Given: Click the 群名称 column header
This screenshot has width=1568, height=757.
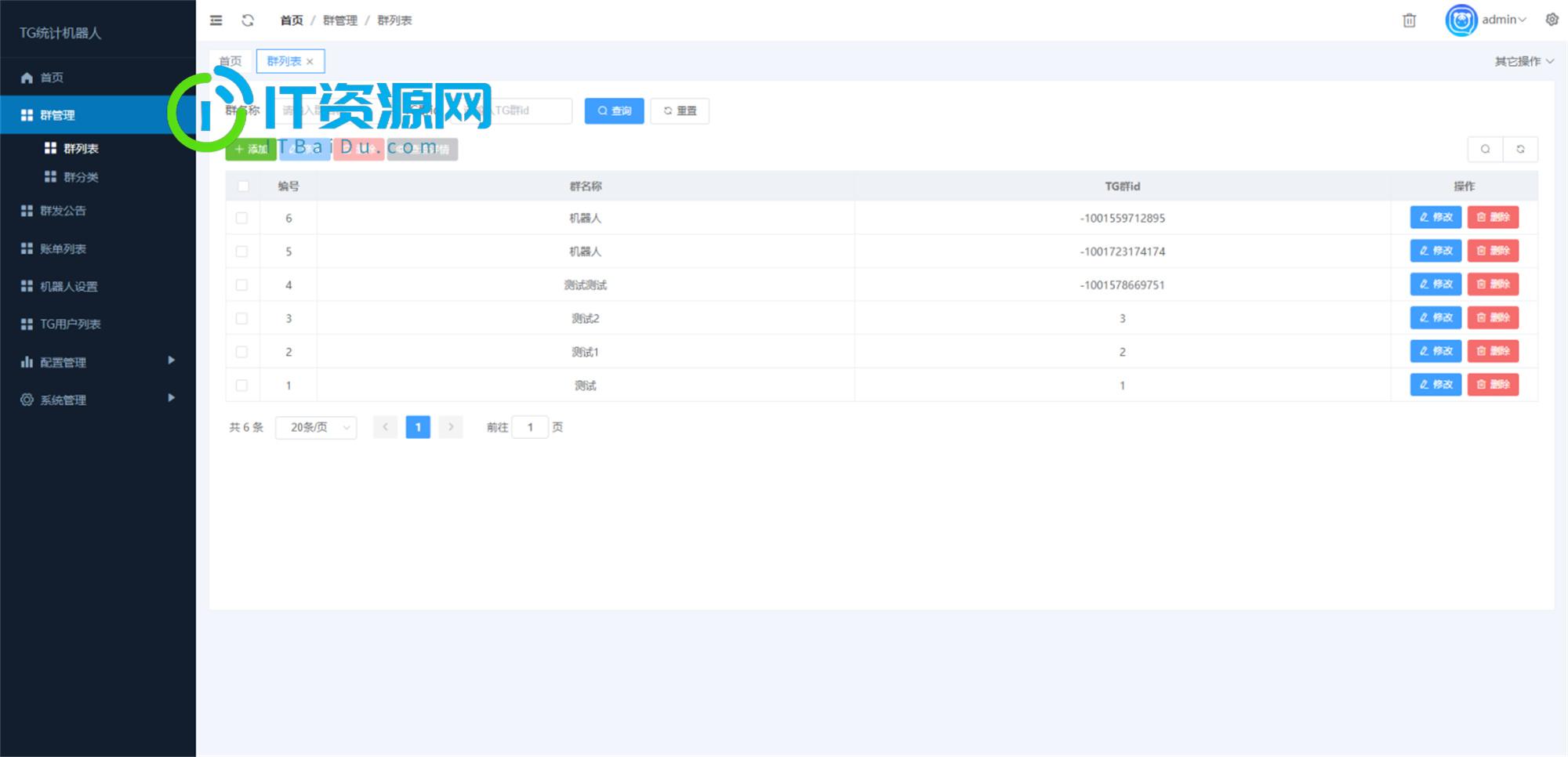Looking at the screenshot, I should [x=586, y=187].
